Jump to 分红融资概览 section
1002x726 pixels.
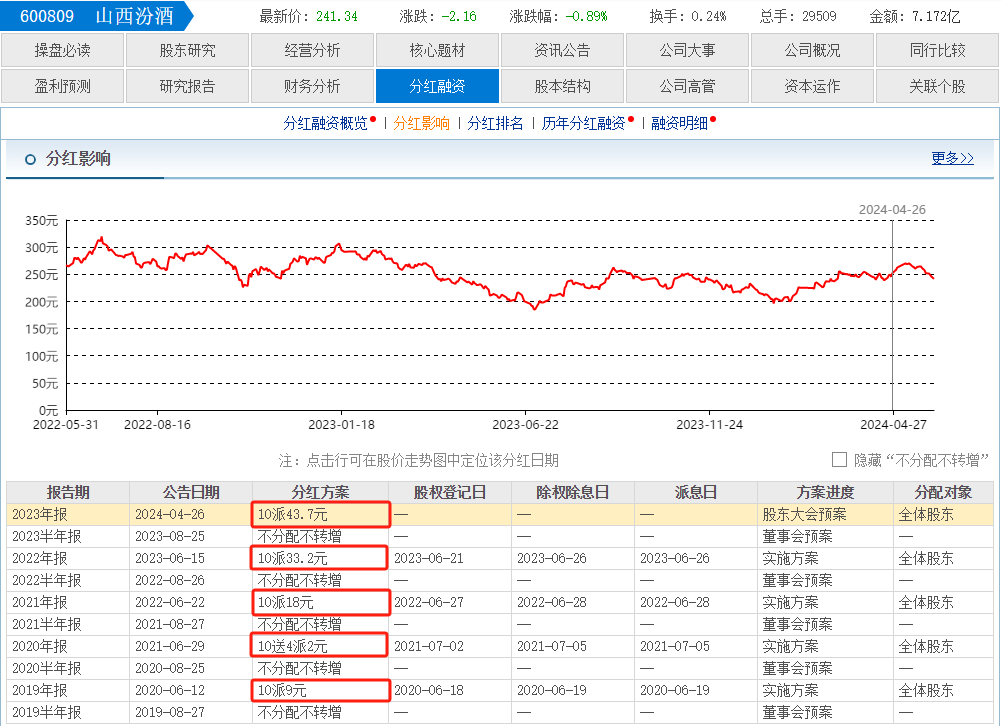coord(326,123)
